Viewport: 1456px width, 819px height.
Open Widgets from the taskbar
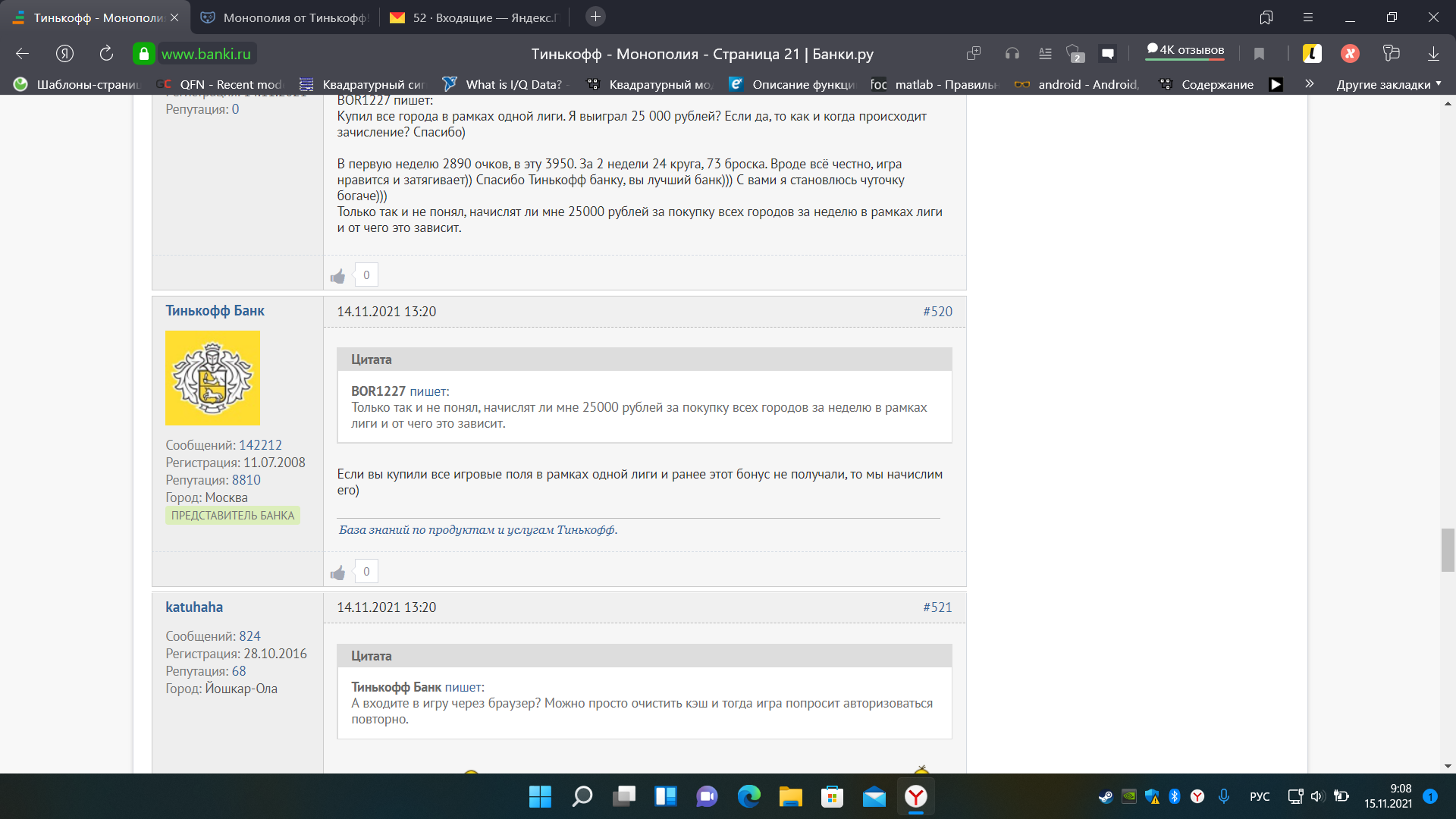coord(665,796)
